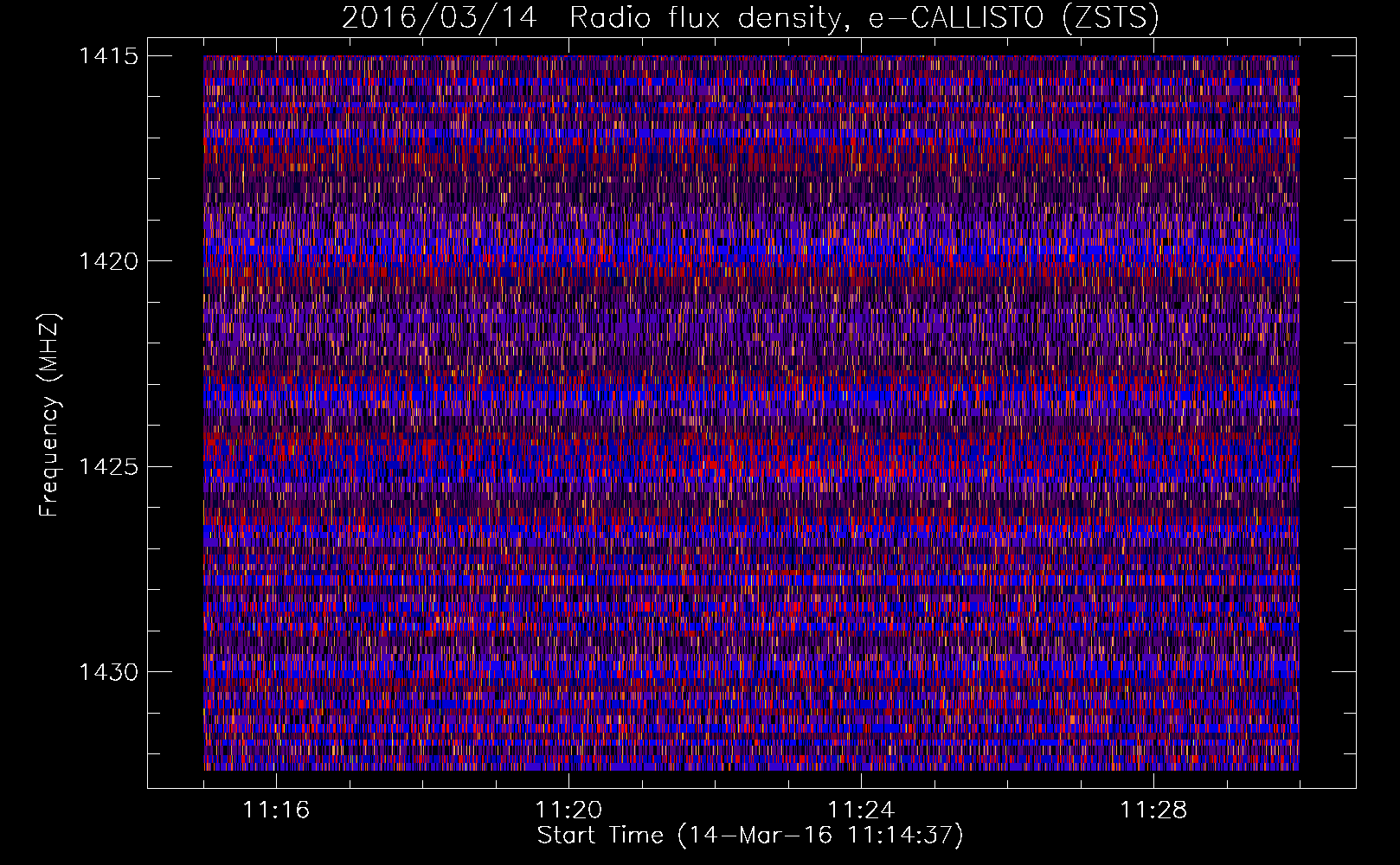Click the 1425 frequency tick label
Viewport: 1400px width, 865px height.
109,467
